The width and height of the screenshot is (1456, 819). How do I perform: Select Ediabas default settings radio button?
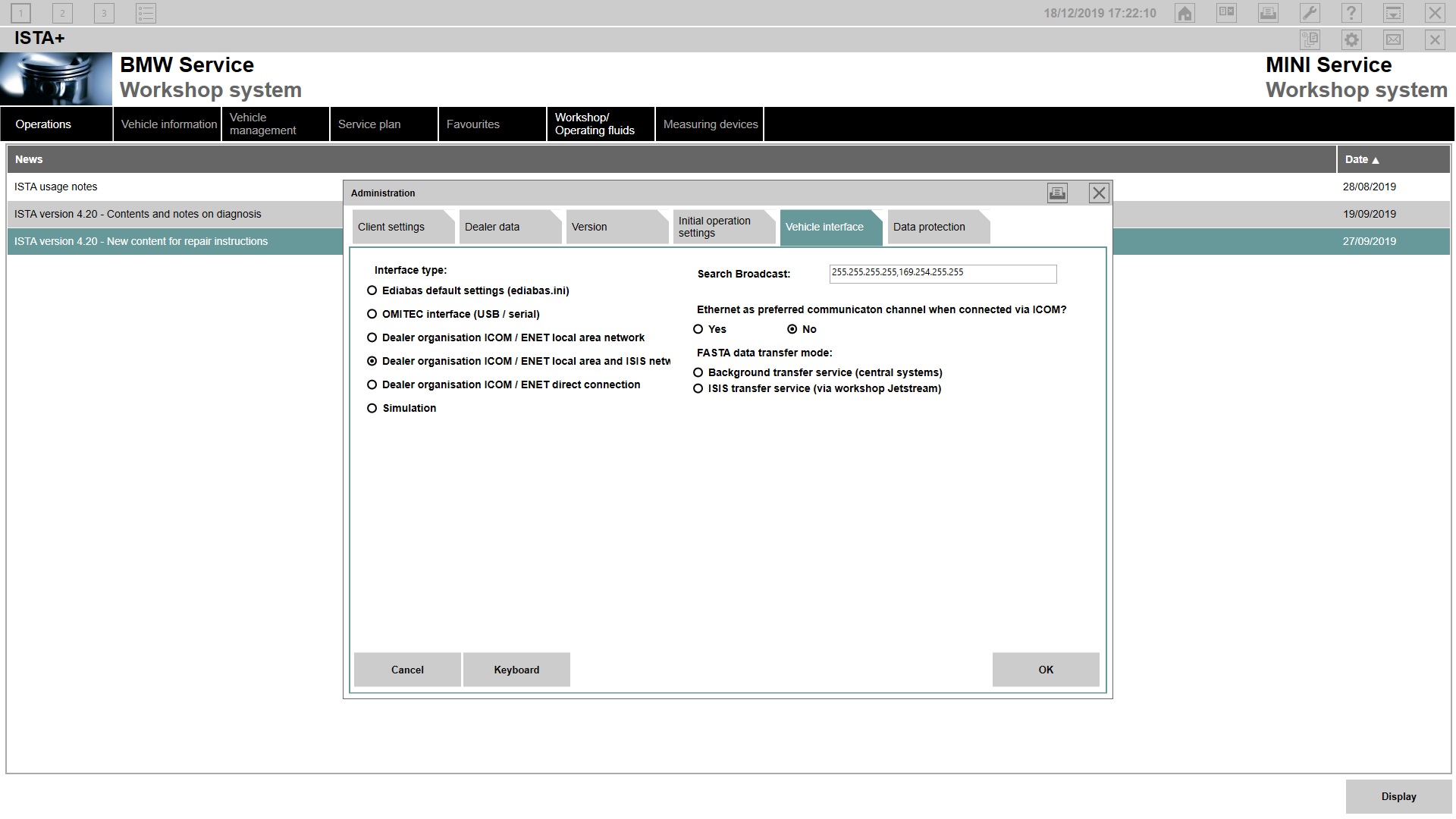372,290
